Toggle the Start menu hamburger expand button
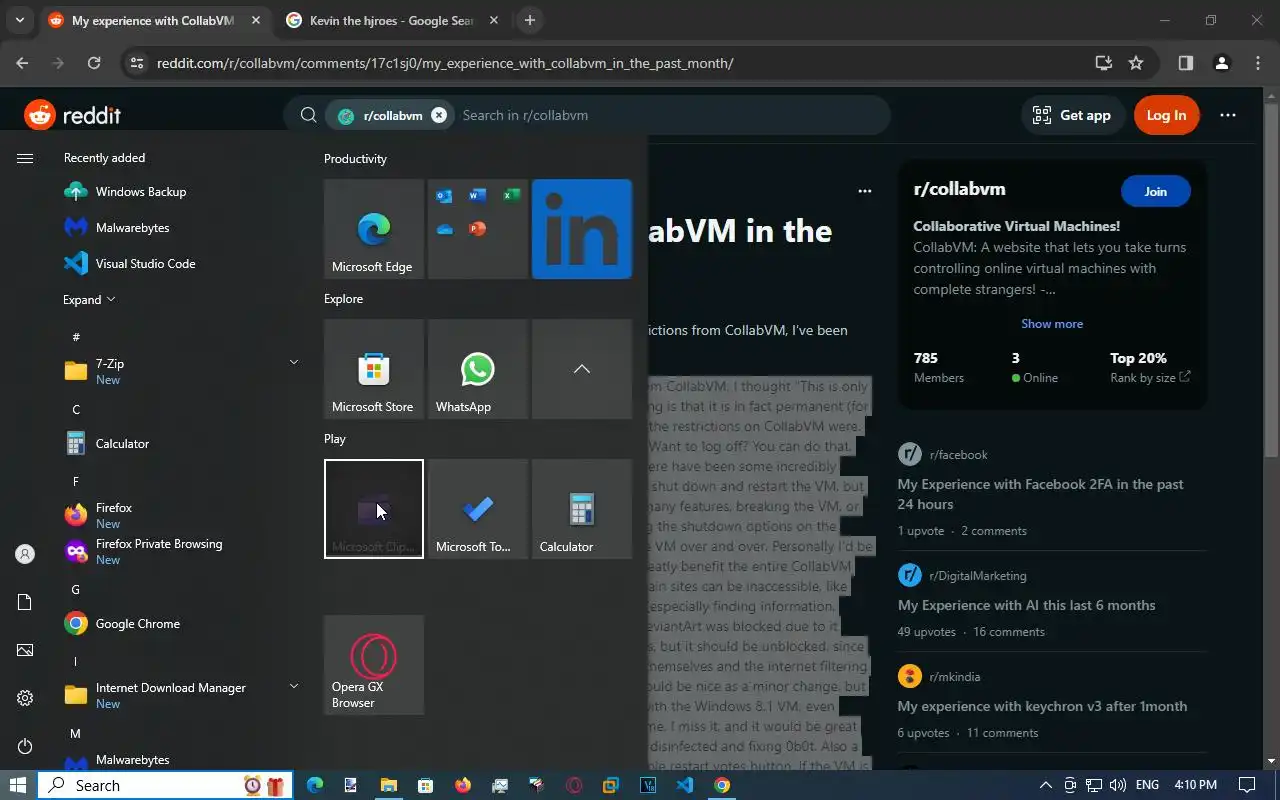The image size is (1280, 800). pyautogui.click(x=25, y=158)
